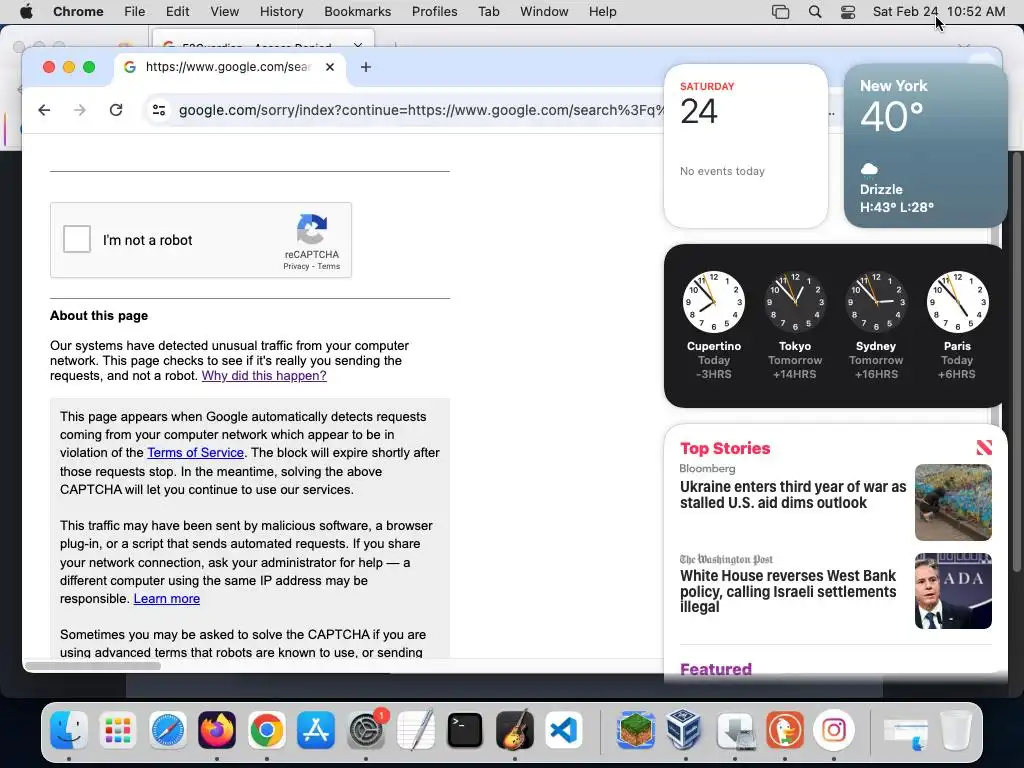Open Visual Studio Code from the Dock
1024x768 pixels.
564,729
